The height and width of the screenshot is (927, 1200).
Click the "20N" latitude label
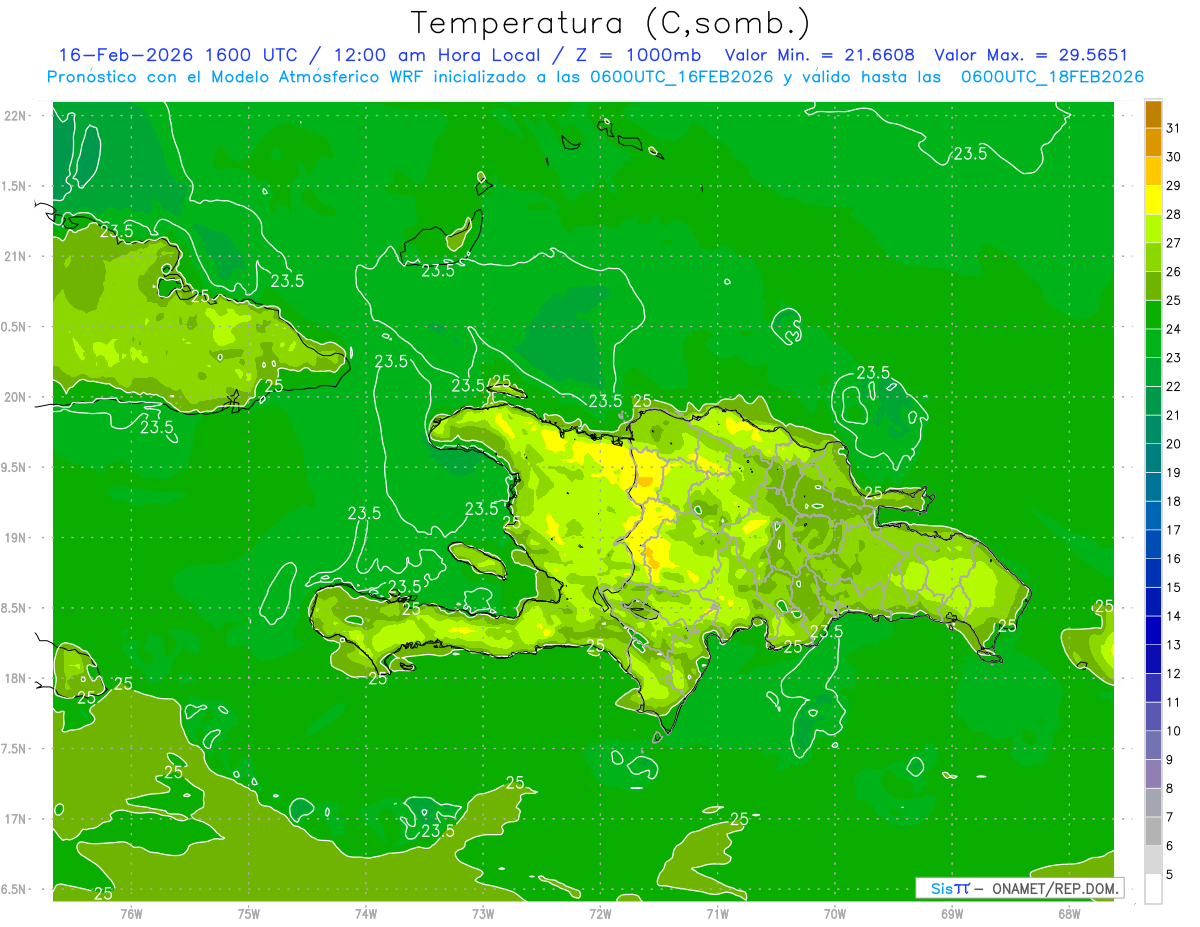point(17,397)
